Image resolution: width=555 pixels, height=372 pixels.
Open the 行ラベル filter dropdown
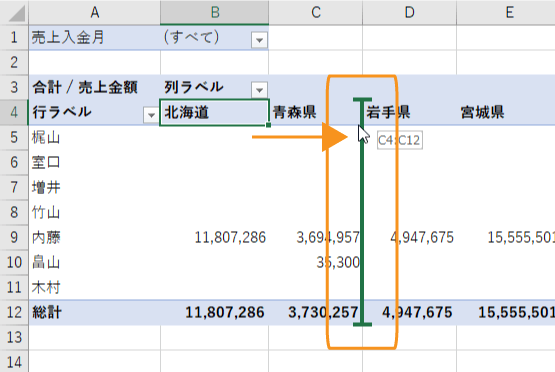click(151, 115)
